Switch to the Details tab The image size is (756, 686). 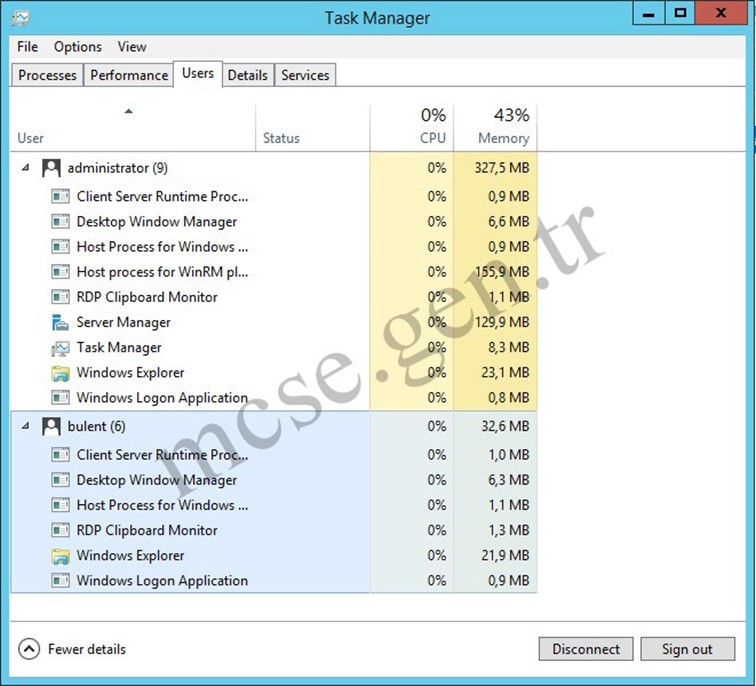(247, 75)
